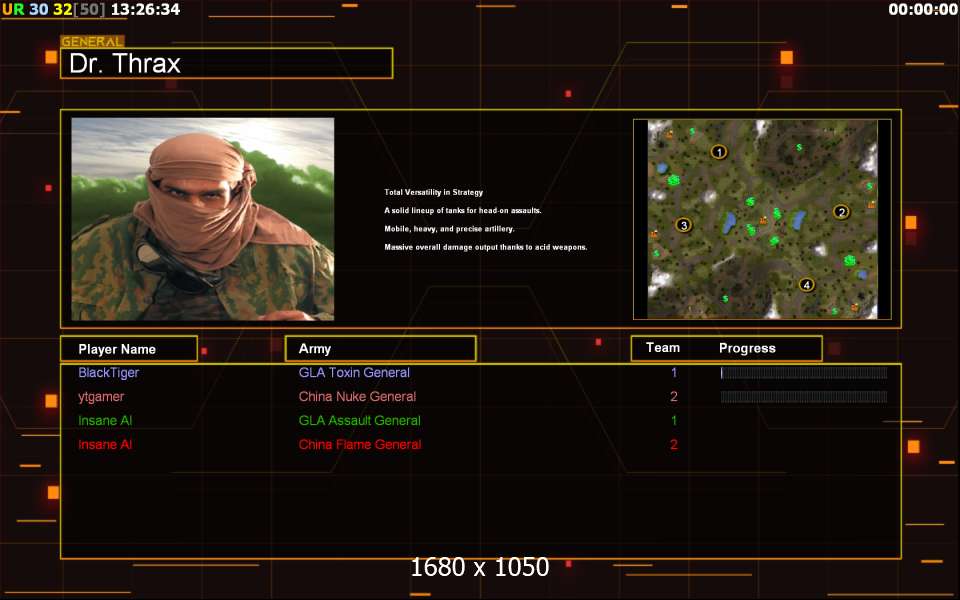Click the gray [50] overlay value
Viewport: 960px width, 600px height.
[x=89, y=10]
